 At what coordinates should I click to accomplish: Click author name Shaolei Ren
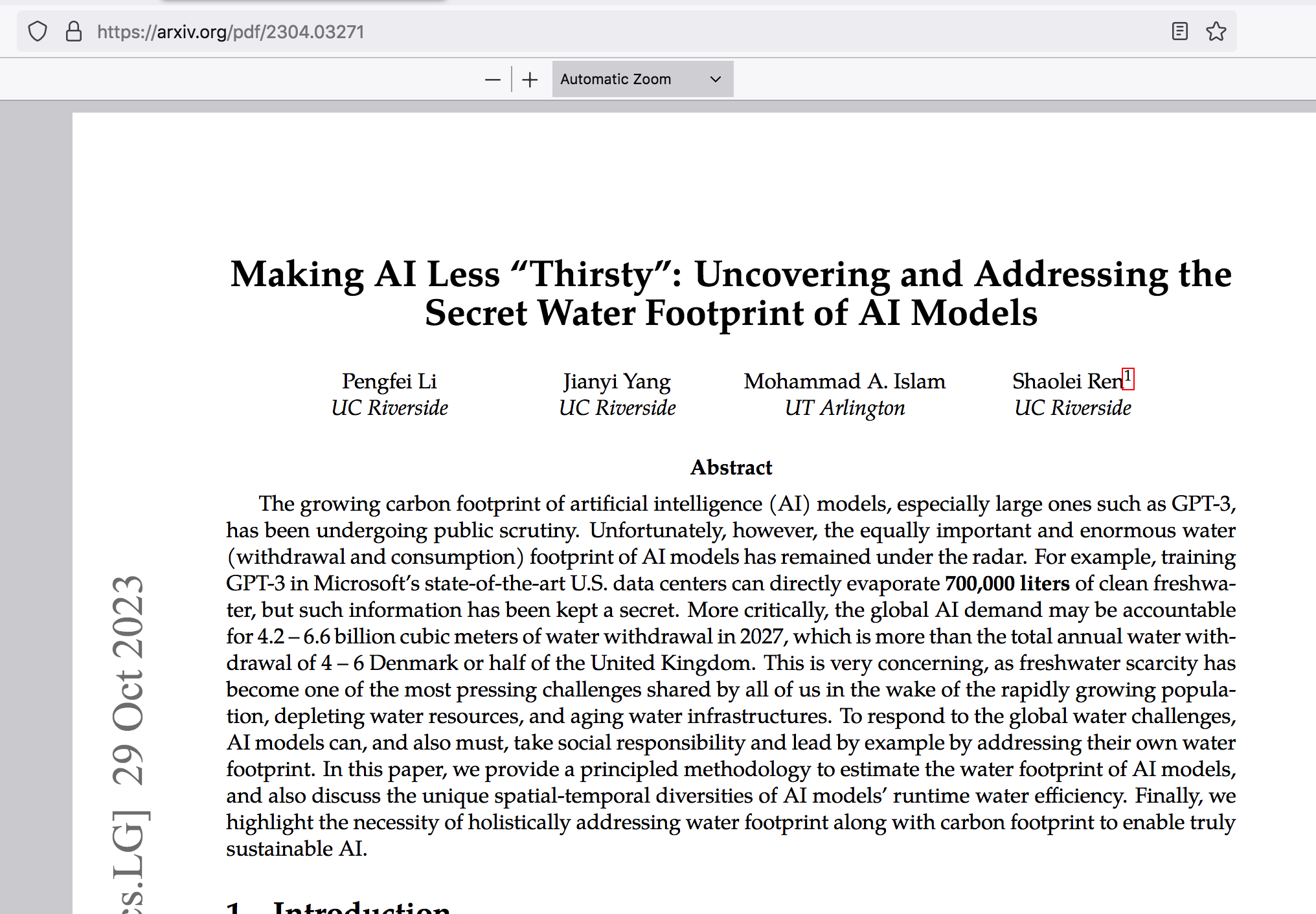1067,381
